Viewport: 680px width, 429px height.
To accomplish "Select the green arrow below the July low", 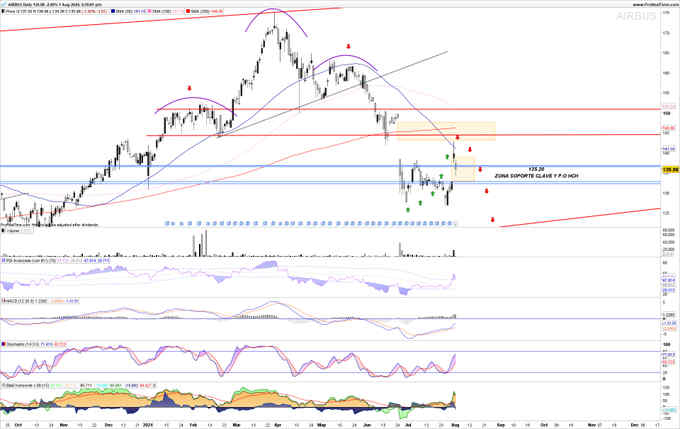I will [x=408, y=210].
